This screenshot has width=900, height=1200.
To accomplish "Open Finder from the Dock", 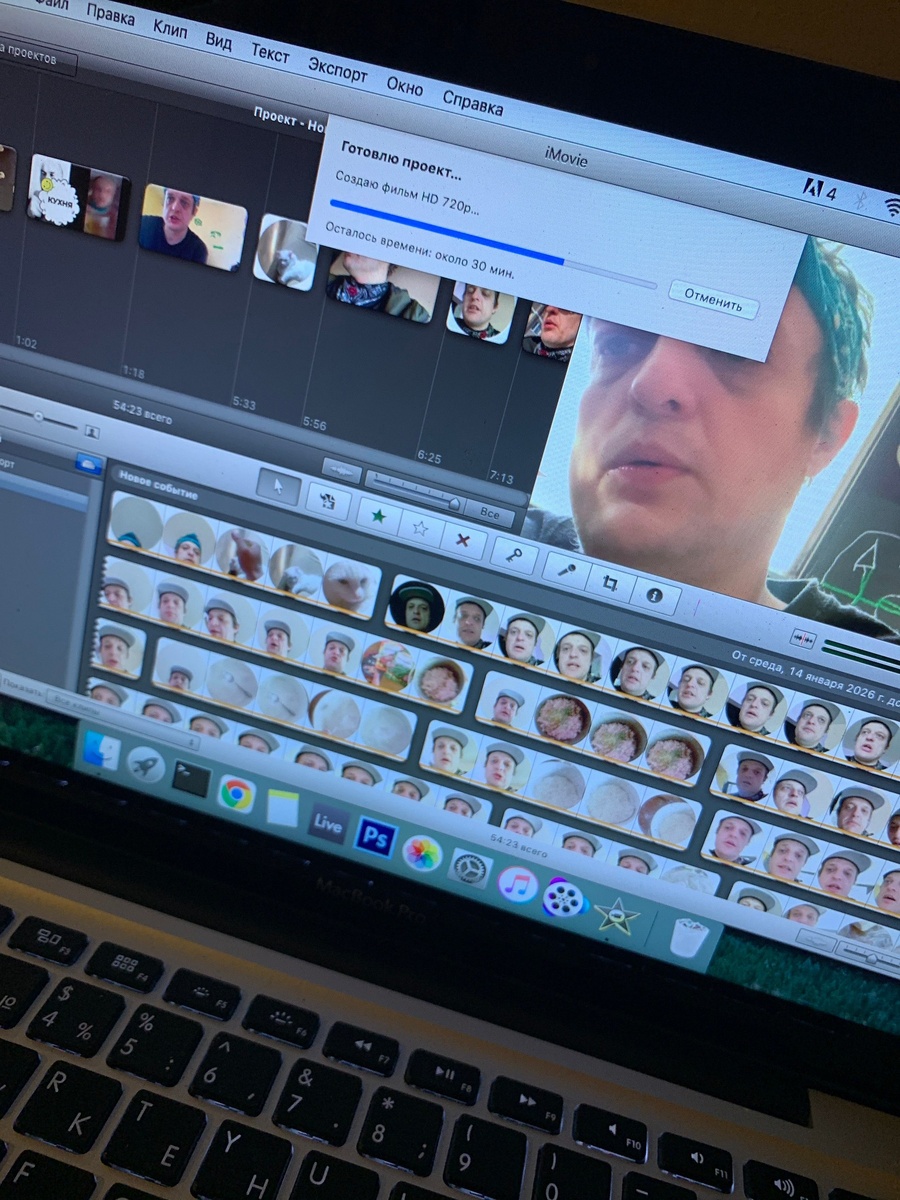I will [101, 751].
